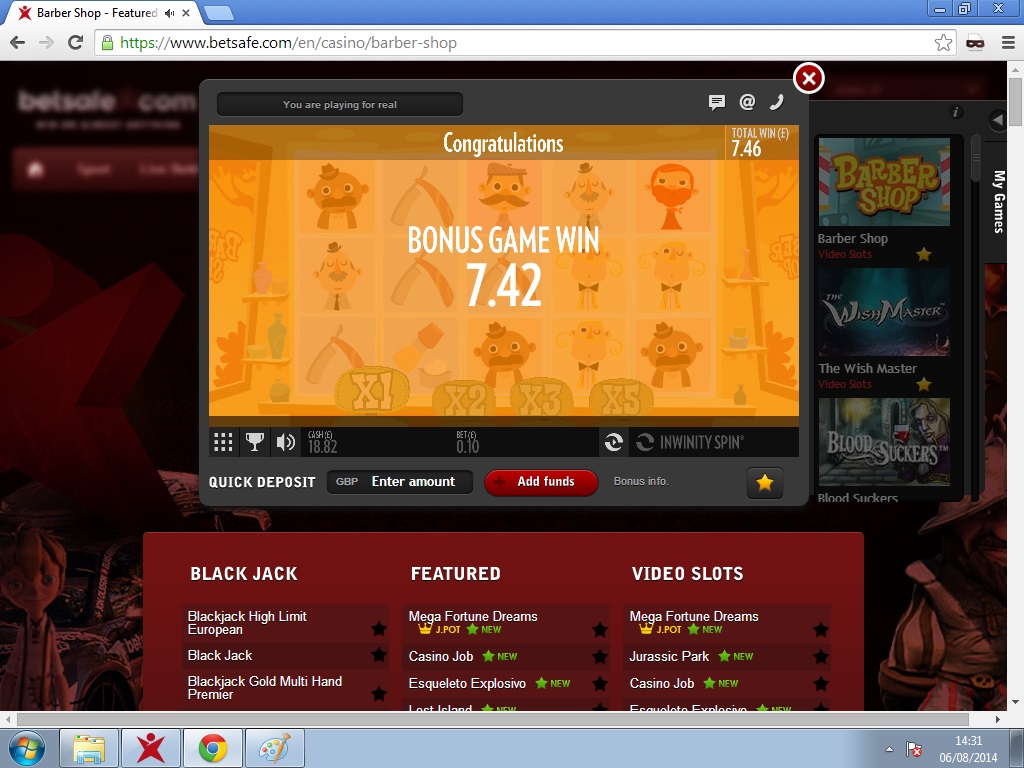Open Paint from the taskbar
This screenshot has width=1024, height=768.
(x=275, y=748)
